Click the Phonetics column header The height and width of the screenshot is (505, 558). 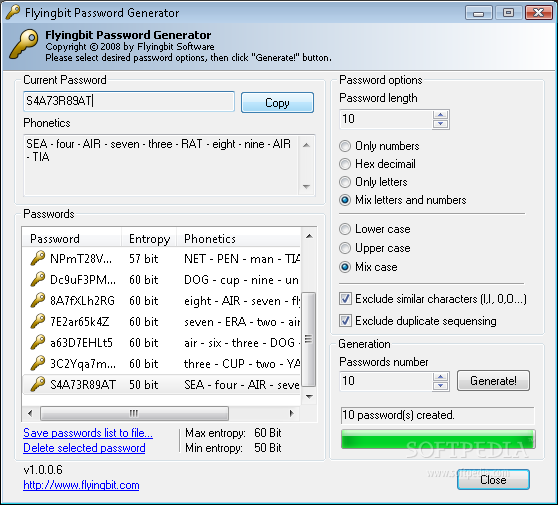(239, 238)
